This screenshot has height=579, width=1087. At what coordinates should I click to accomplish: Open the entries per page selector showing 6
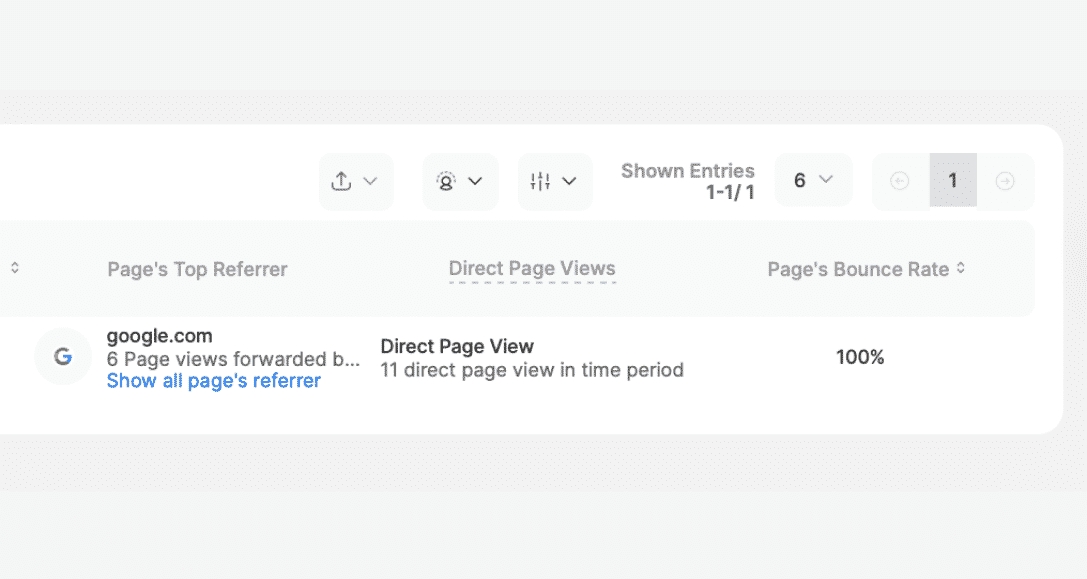(x=813, y=180)
